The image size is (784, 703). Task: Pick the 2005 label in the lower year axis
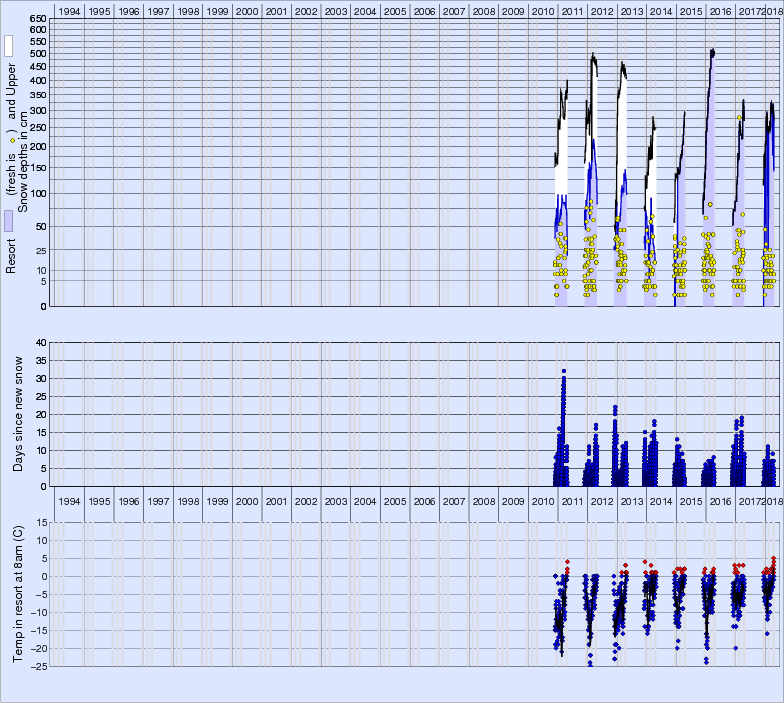(395, 501)
